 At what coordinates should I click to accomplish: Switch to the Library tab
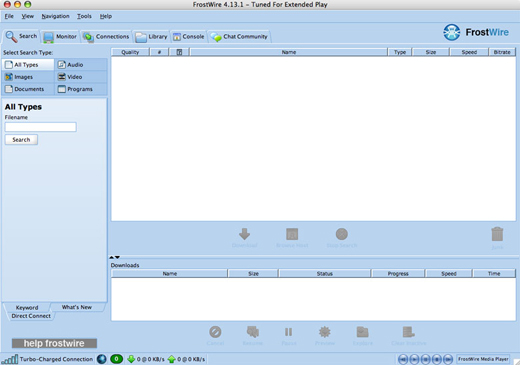pyautogui.click(x=152, y=37)
